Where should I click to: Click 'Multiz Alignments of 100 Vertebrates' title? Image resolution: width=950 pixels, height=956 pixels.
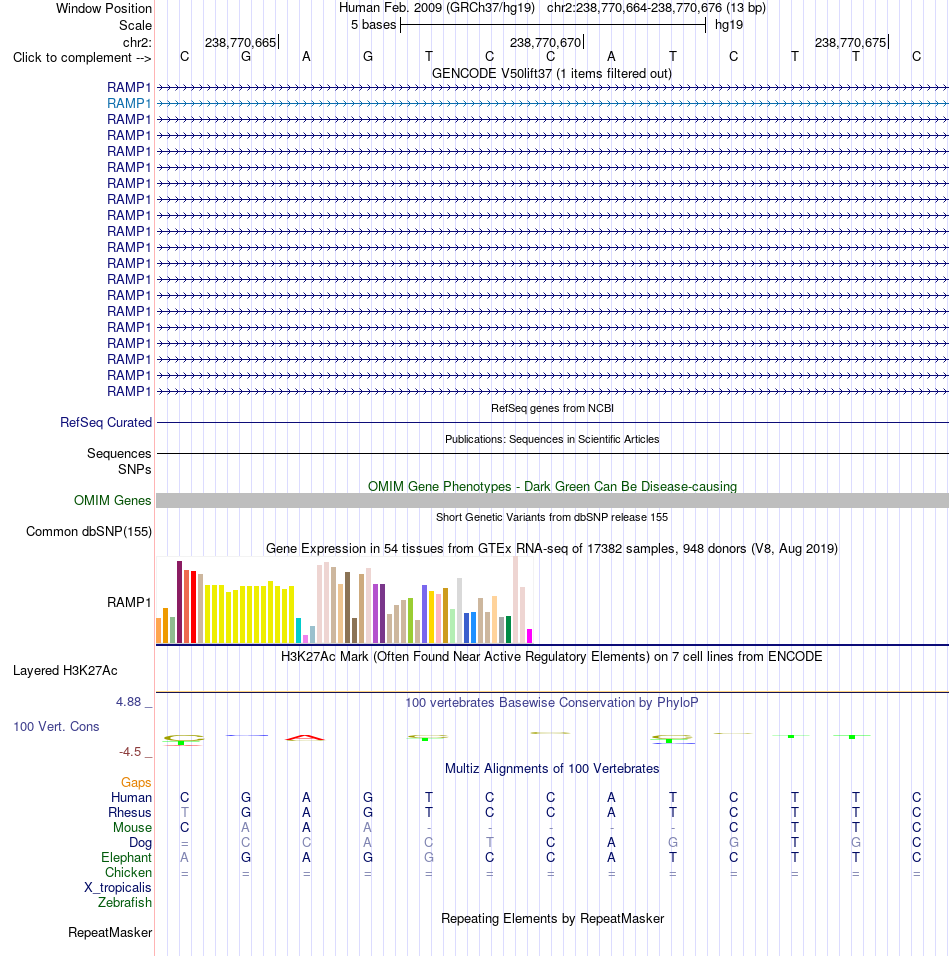552,768
